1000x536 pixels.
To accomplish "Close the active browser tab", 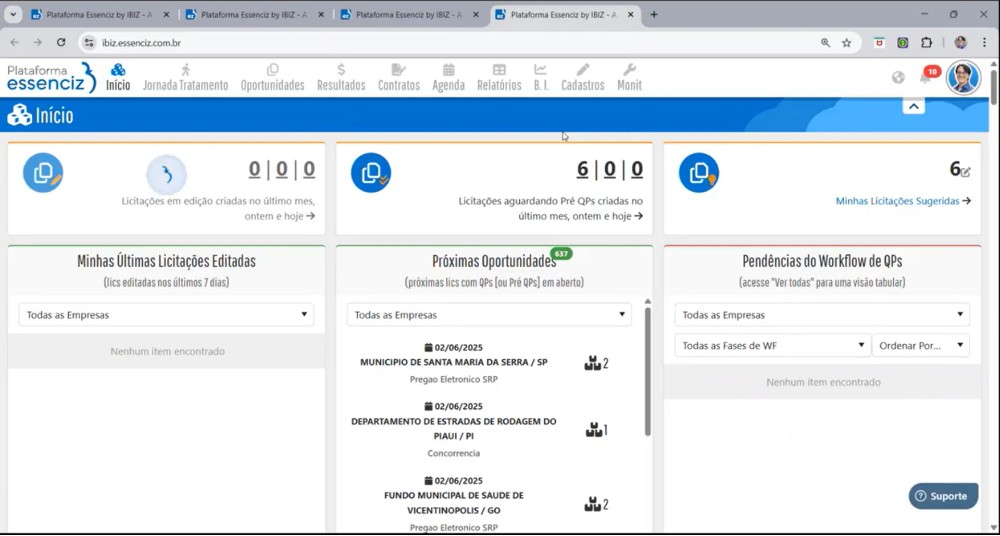I will coord(630,14).
